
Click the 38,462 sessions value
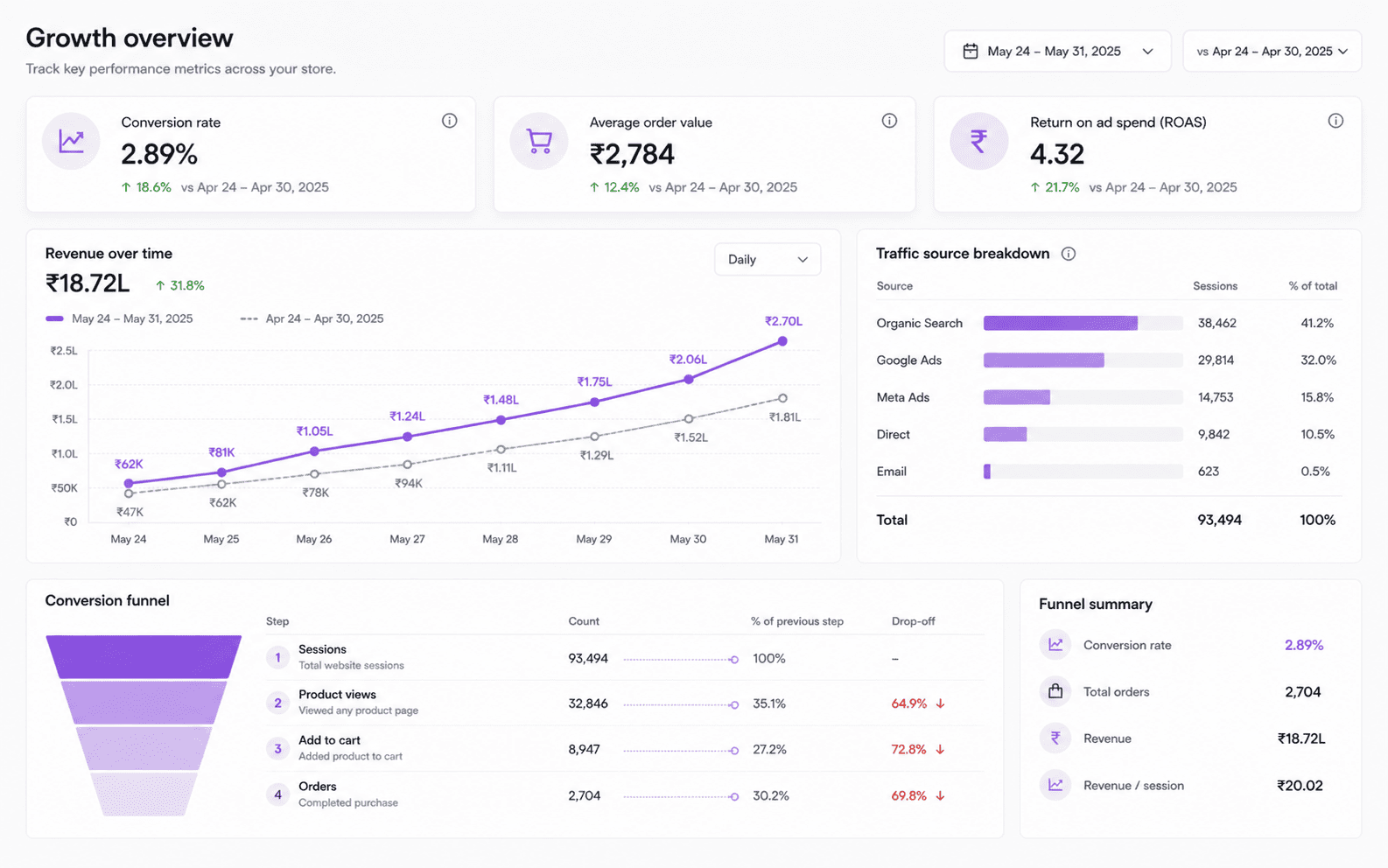pos(1216,323)
